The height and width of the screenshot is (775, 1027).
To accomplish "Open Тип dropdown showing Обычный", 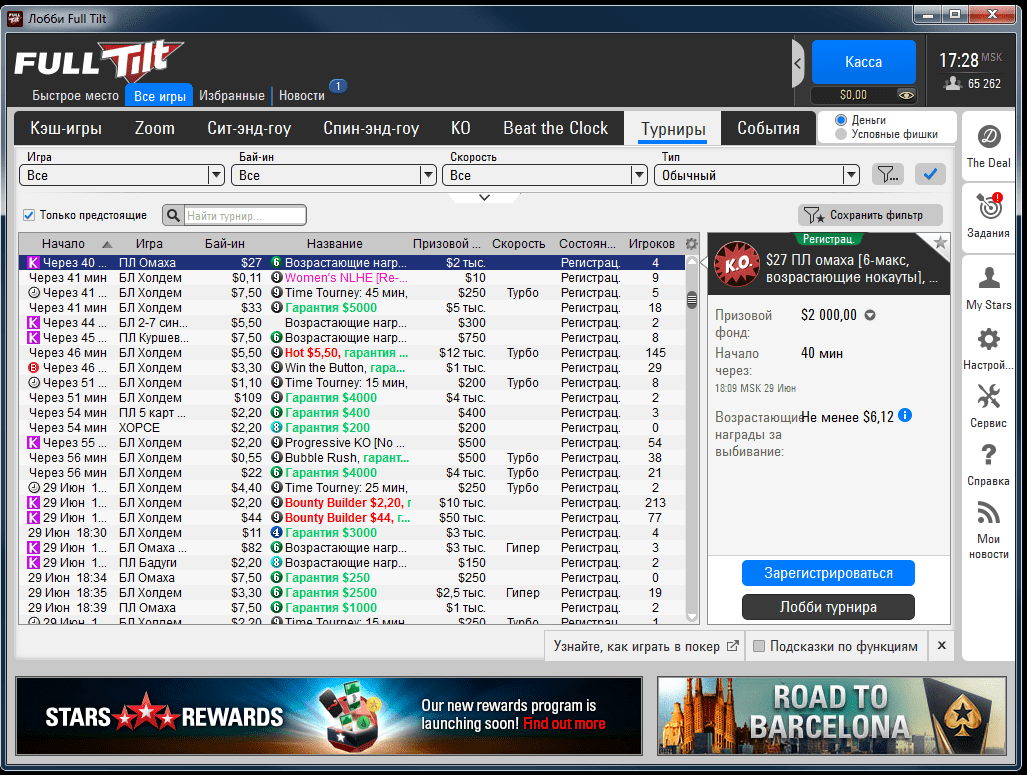I will pos(756,175).
